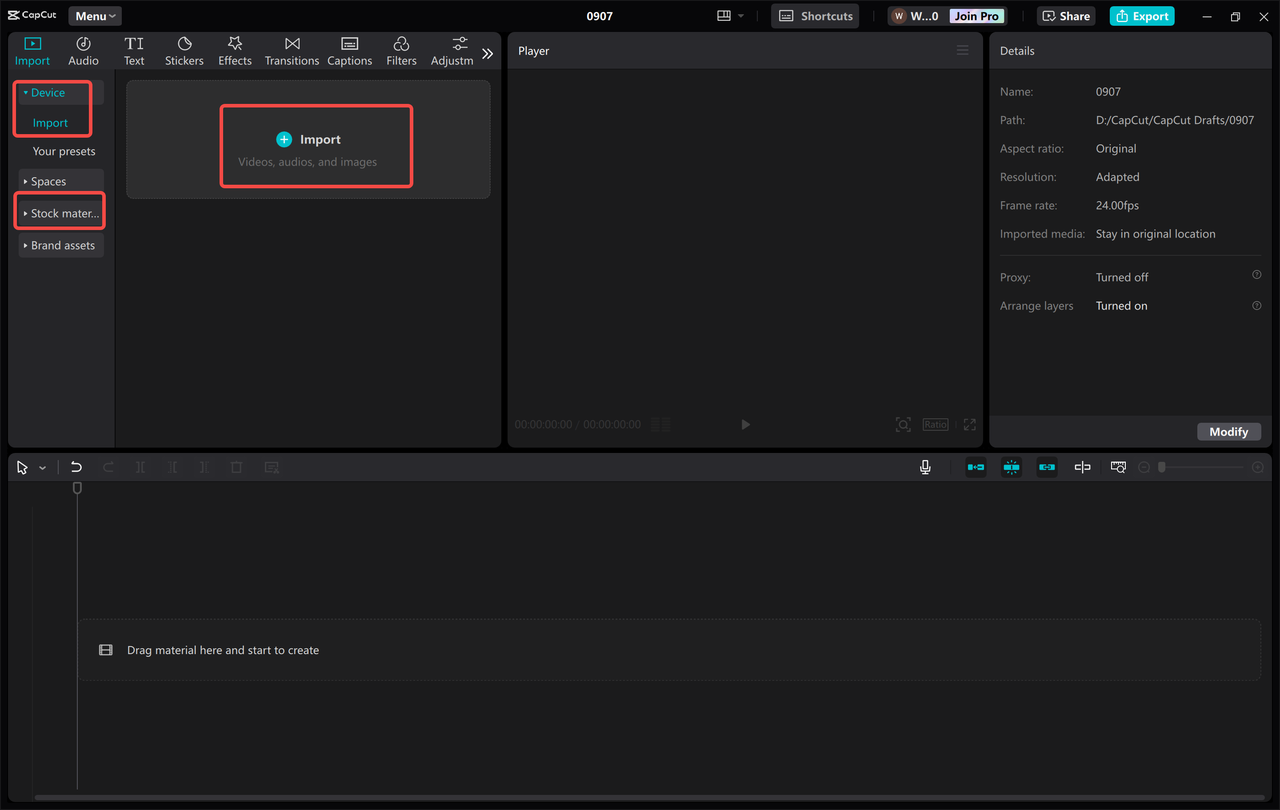1280x810 pixels.
Task: Click the Delete right trim icon
Action: click(204, 467)
